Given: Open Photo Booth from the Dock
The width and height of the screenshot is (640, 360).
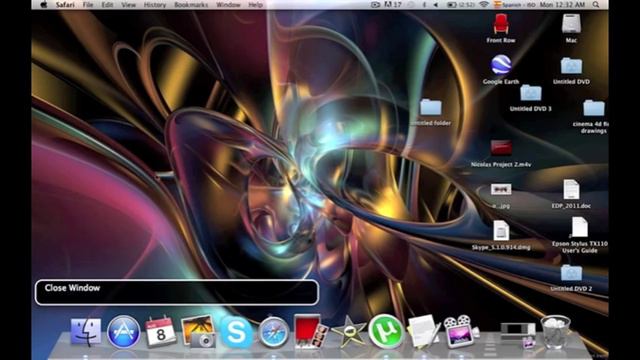Looking at the screenshot, I should coord(311,331).
